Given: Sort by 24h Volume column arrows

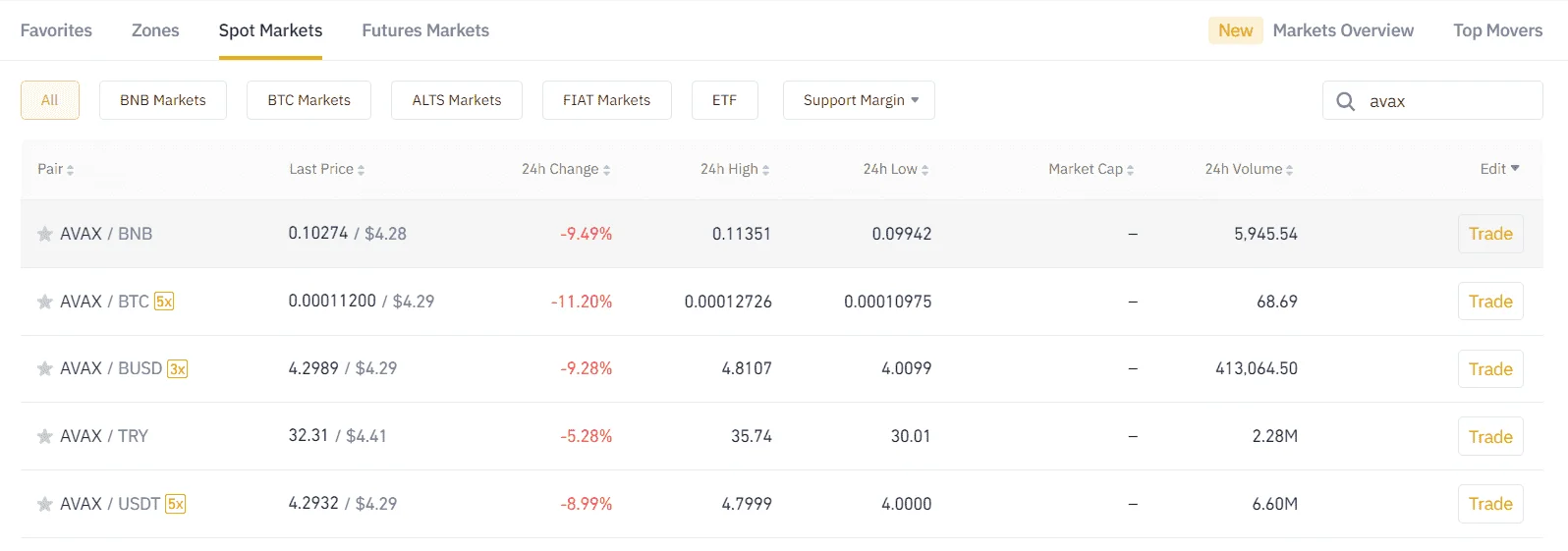Looking at the screenshot, I should click(x=1289, y=170).
